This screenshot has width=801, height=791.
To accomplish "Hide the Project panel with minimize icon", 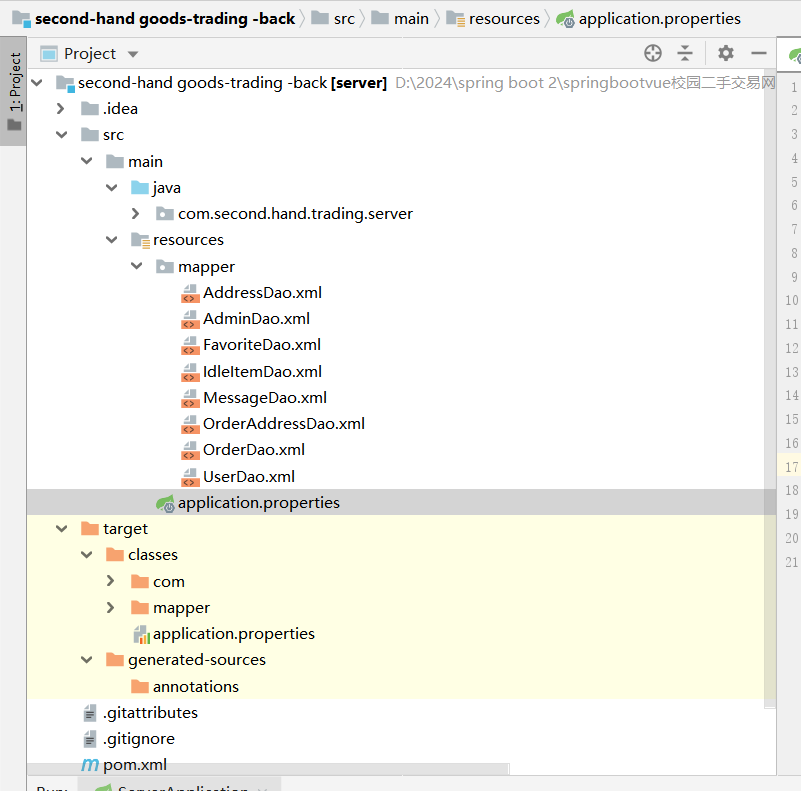I will [x=758, y=53].
